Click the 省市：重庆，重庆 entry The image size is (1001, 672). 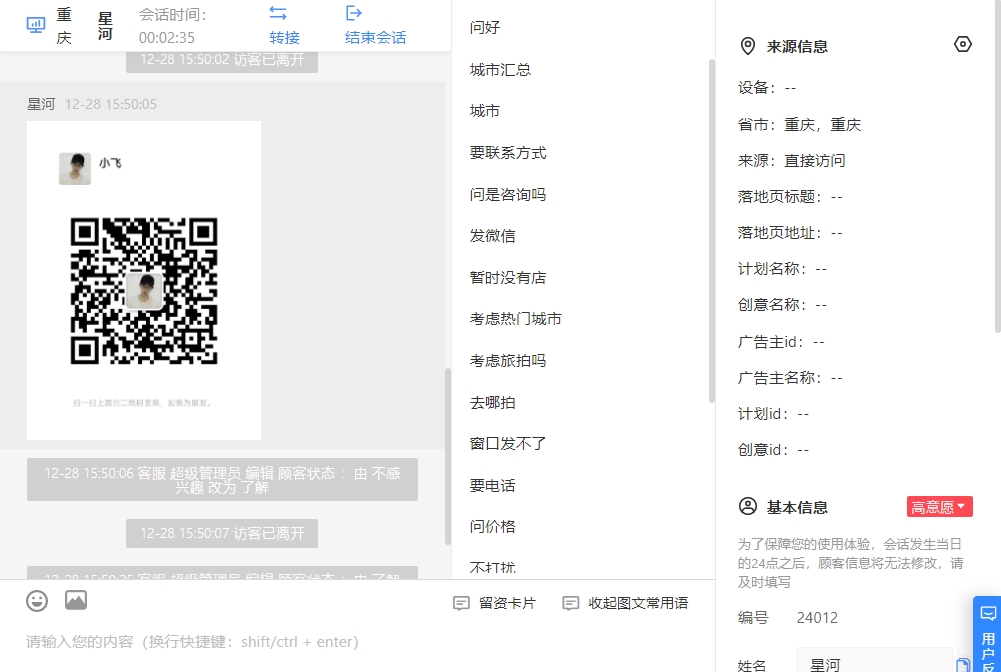(799, 124)
